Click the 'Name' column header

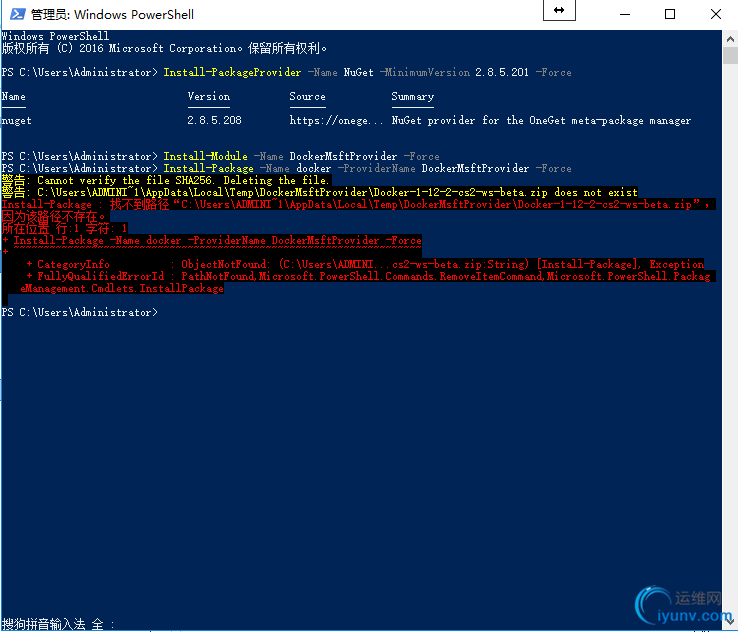(14, 96)
